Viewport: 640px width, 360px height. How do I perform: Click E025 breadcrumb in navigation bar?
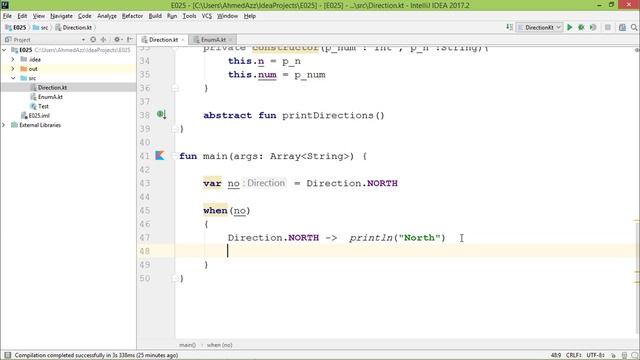tap(16, 27)
